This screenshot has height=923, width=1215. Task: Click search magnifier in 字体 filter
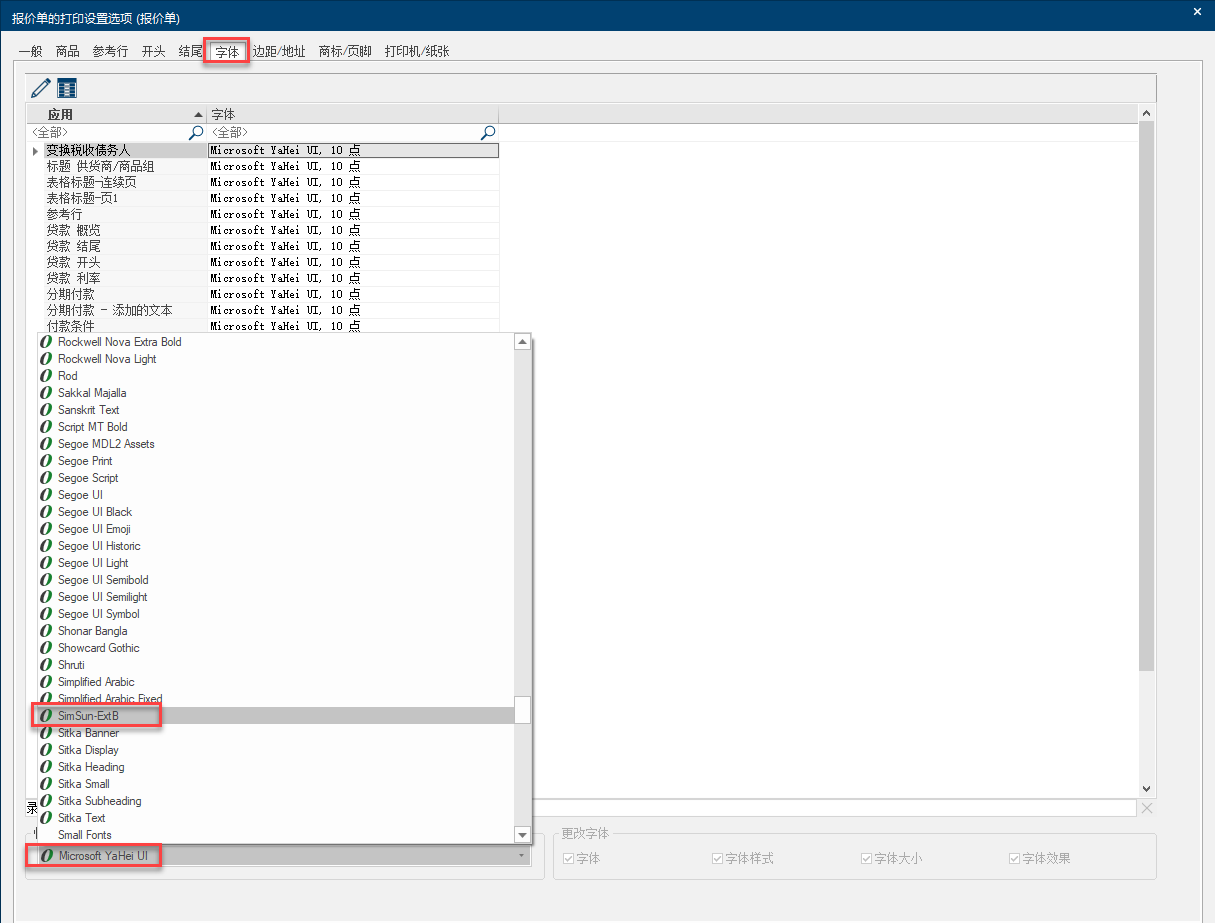488,132
